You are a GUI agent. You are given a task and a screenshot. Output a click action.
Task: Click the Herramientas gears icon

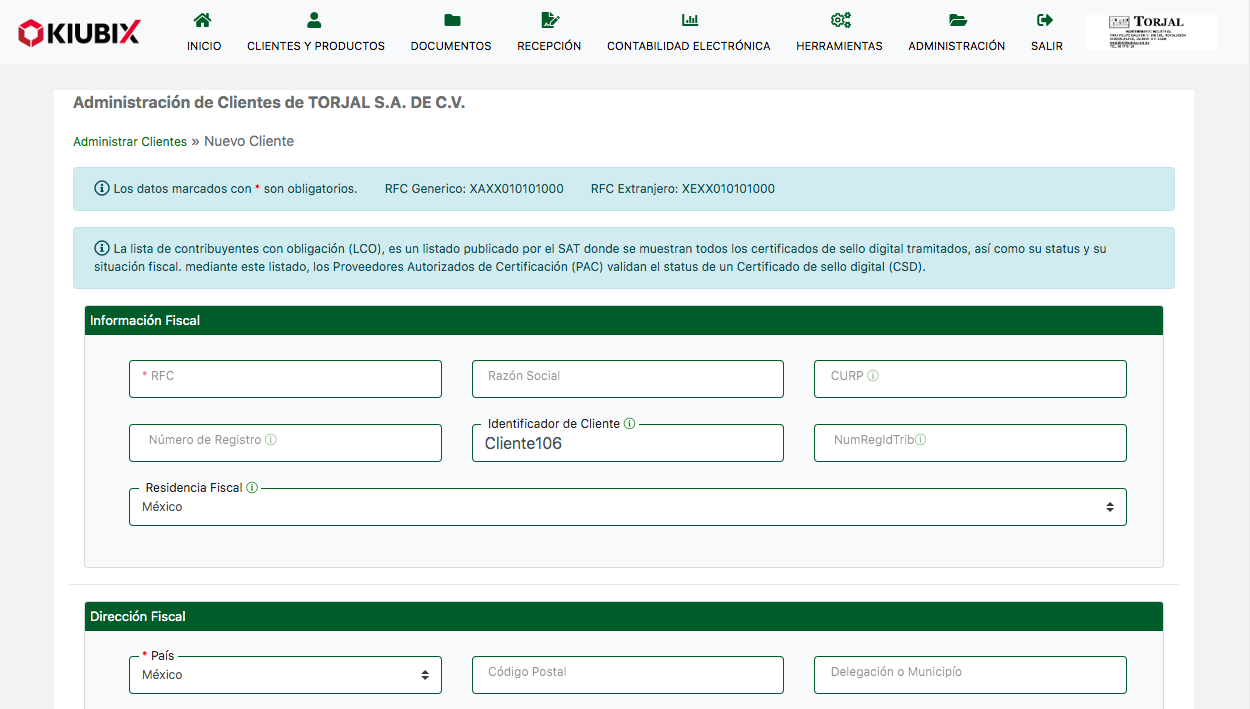click(x=839, y=20)
